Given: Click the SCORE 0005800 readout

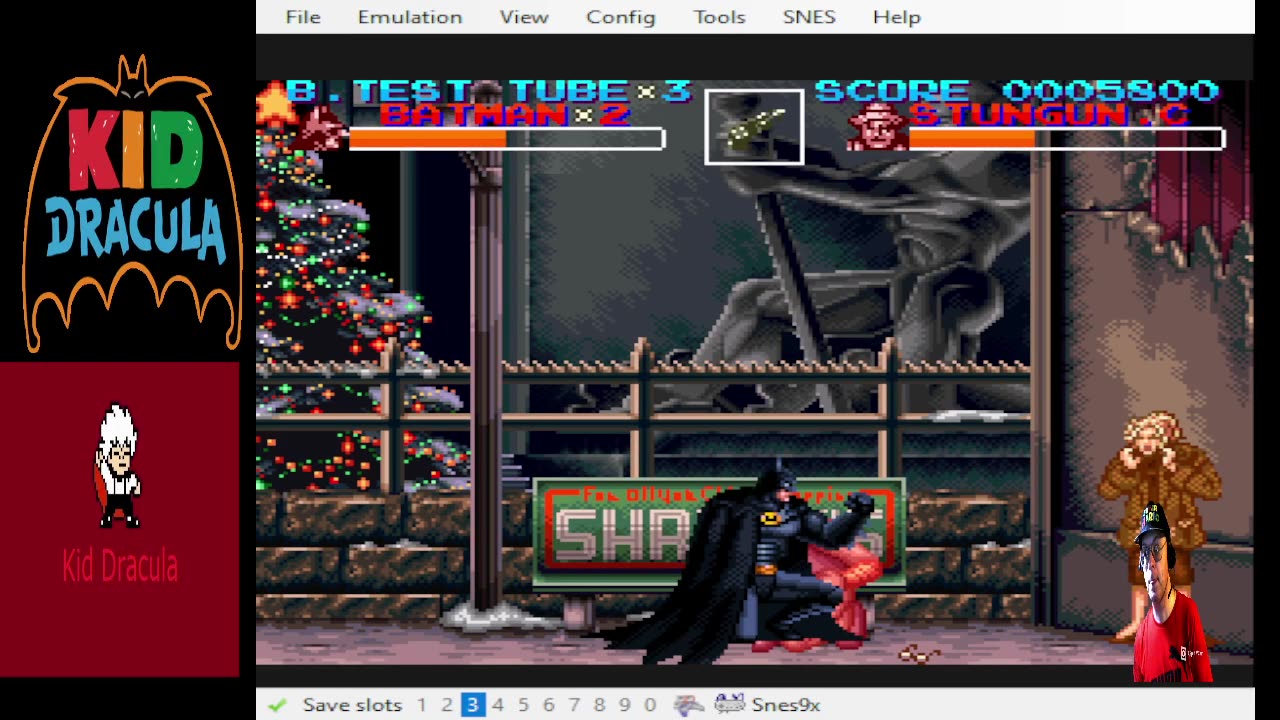Looking at the screenshot, I should [x=1017, y=91].
